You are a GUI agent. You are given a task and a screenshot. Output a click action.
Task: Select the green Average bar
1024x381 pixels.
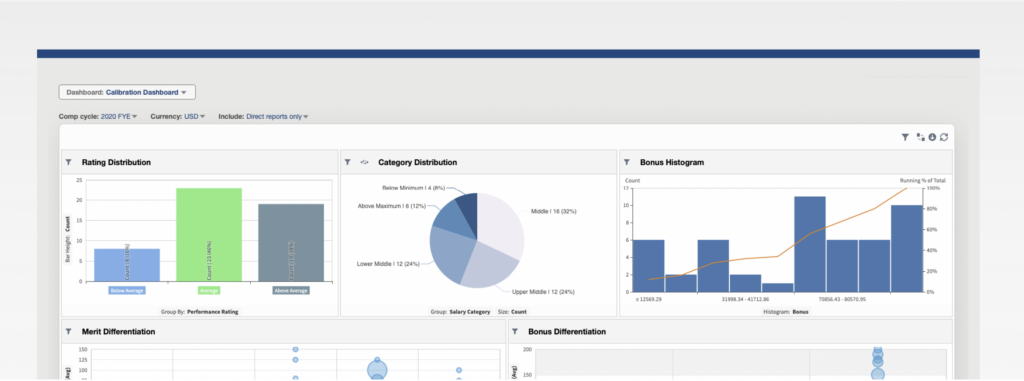point(209,235)
